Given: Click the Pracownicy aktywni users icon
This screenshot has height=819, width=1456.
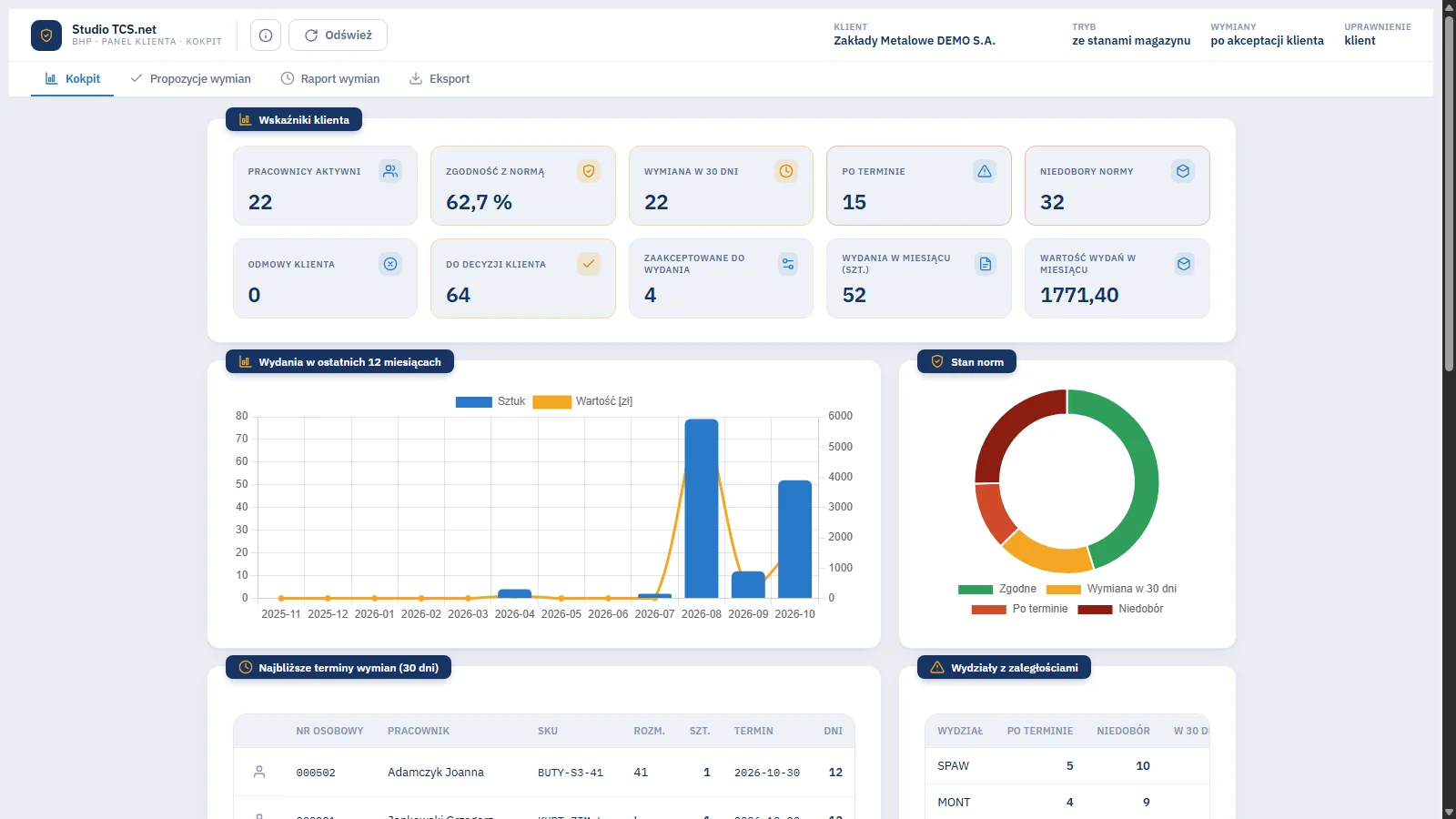Looking at the screenshot, I should 390,171.
